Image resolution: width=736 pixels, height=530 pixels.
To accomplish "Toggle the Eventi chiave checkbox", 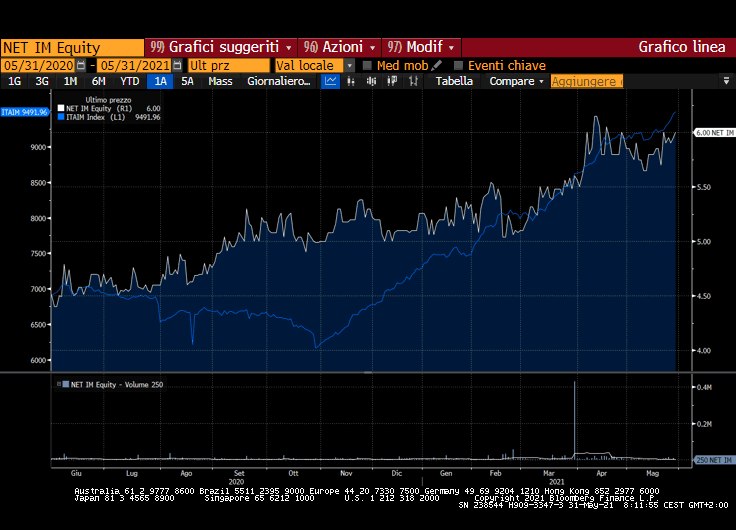I will coord(459,65).
